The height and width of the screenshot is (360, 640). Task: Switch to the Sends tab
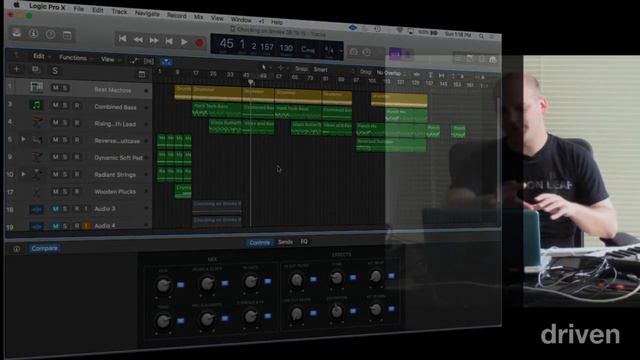click(x=285, y=242)
